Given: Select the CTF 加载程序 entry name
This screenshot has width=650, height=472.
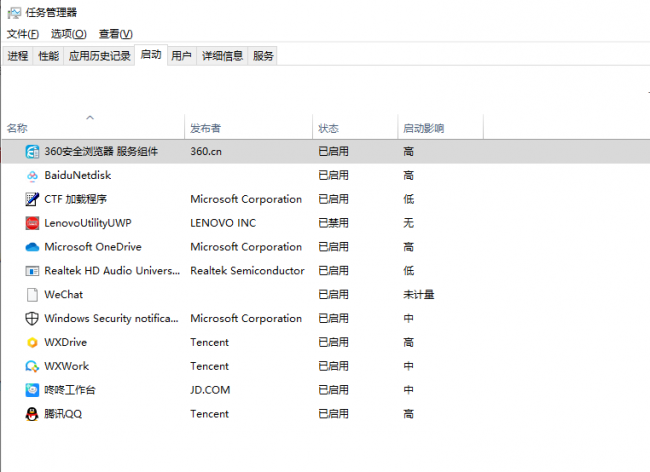Looking at the screenshot, I should 75,199.
